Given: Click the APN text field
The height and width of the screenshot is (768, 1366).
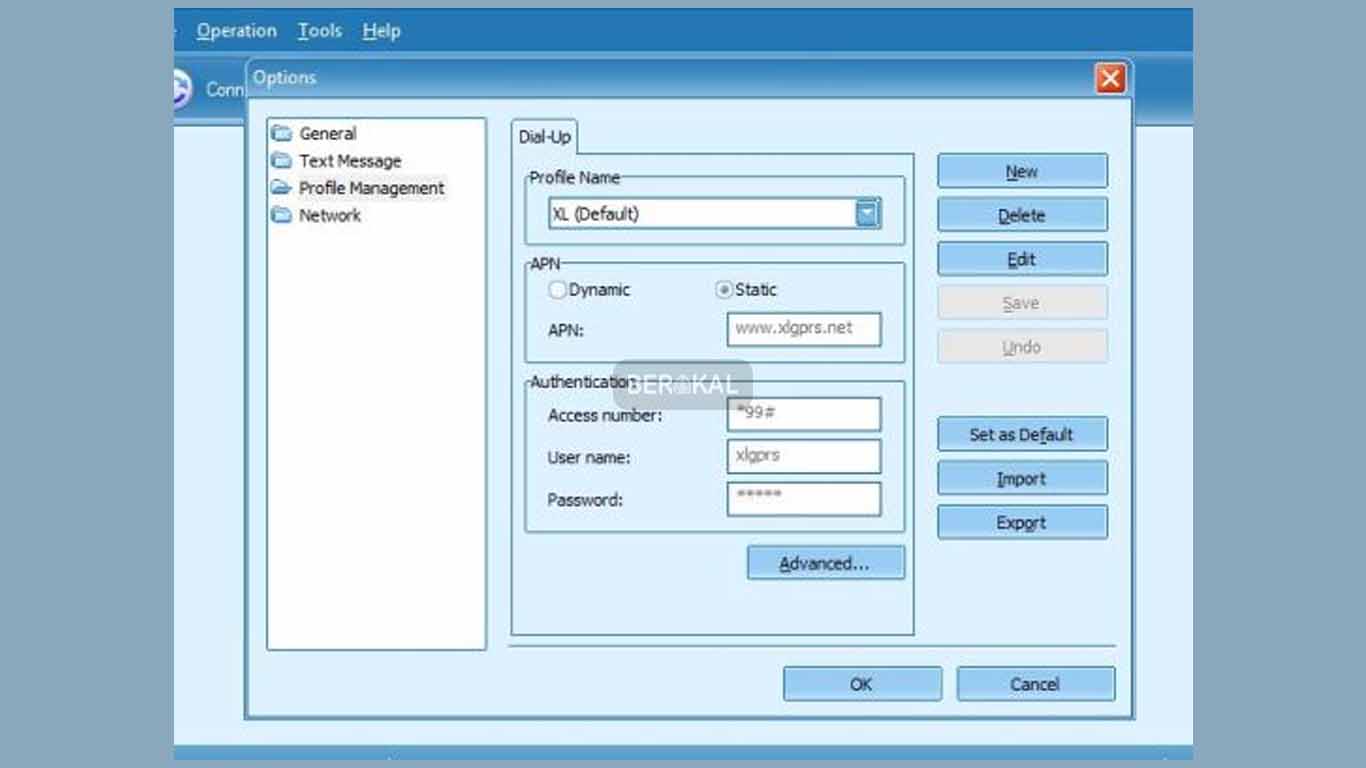Looking at the screenshot, I should tap(803, 328).
